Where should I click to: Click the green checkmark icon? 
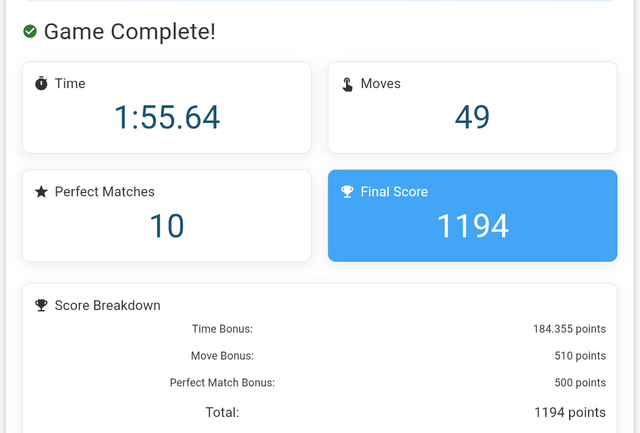pyautogui.click(x=30, y=31)
